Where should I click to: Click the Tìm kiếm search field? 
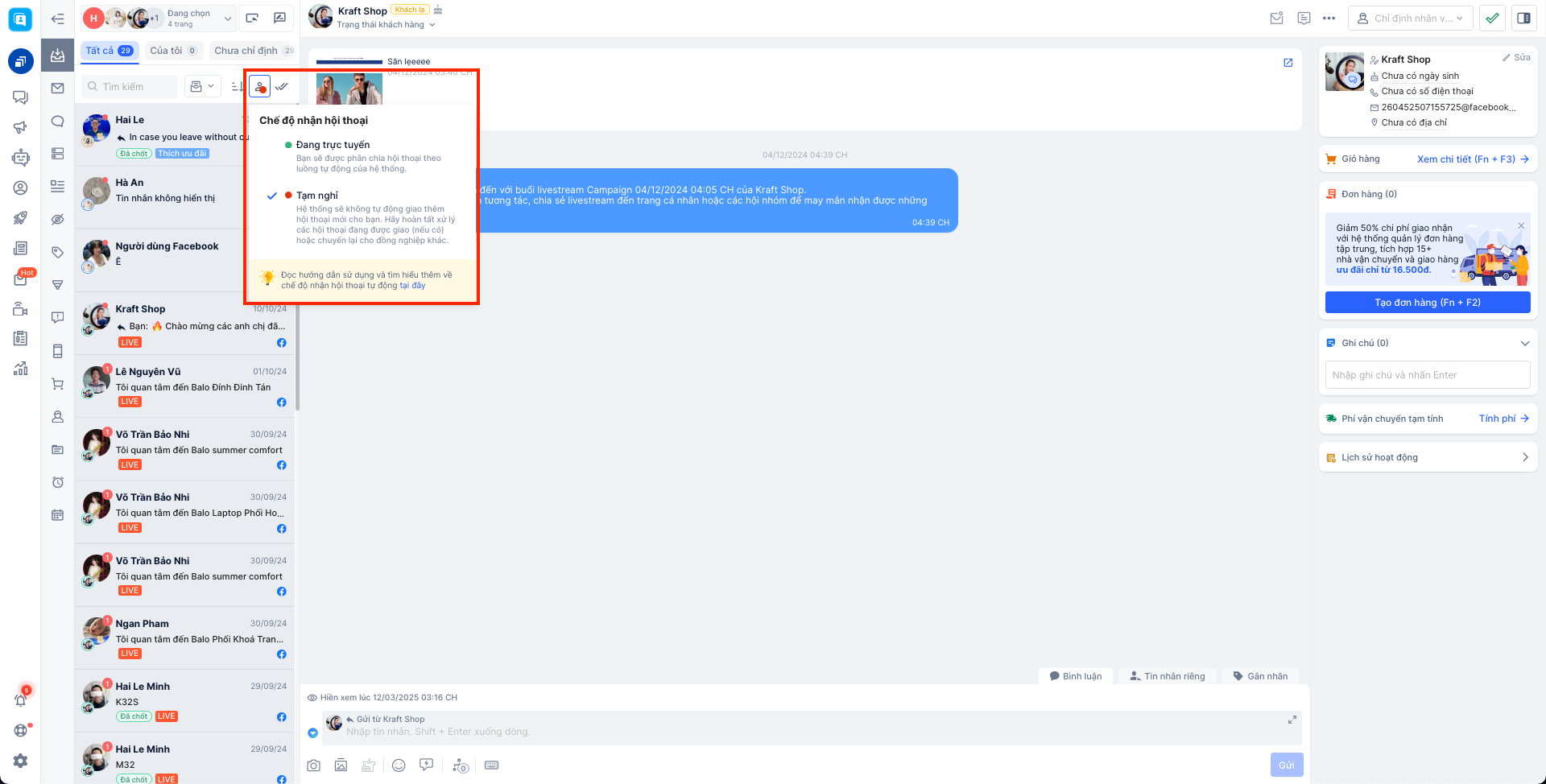(x=130, y=86)
